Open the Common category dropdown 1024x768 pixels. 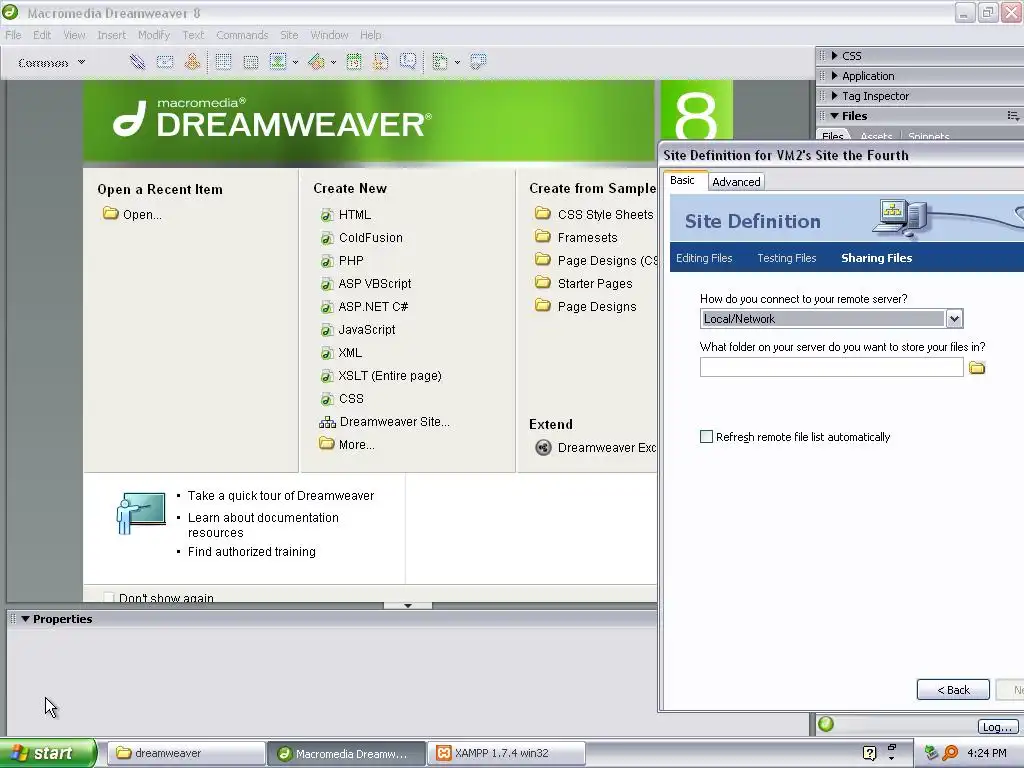tap(52, 63)
